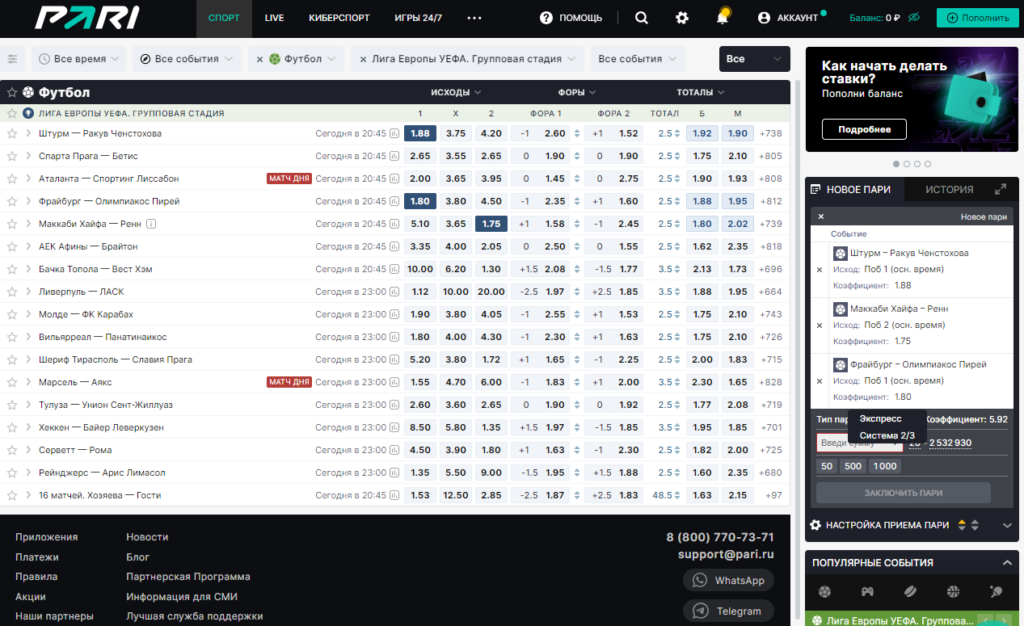This screenshot has height=626, width=1024.
Task: Open statistics icon for Штурм — Ракув
Action: (x=394, y=133)
